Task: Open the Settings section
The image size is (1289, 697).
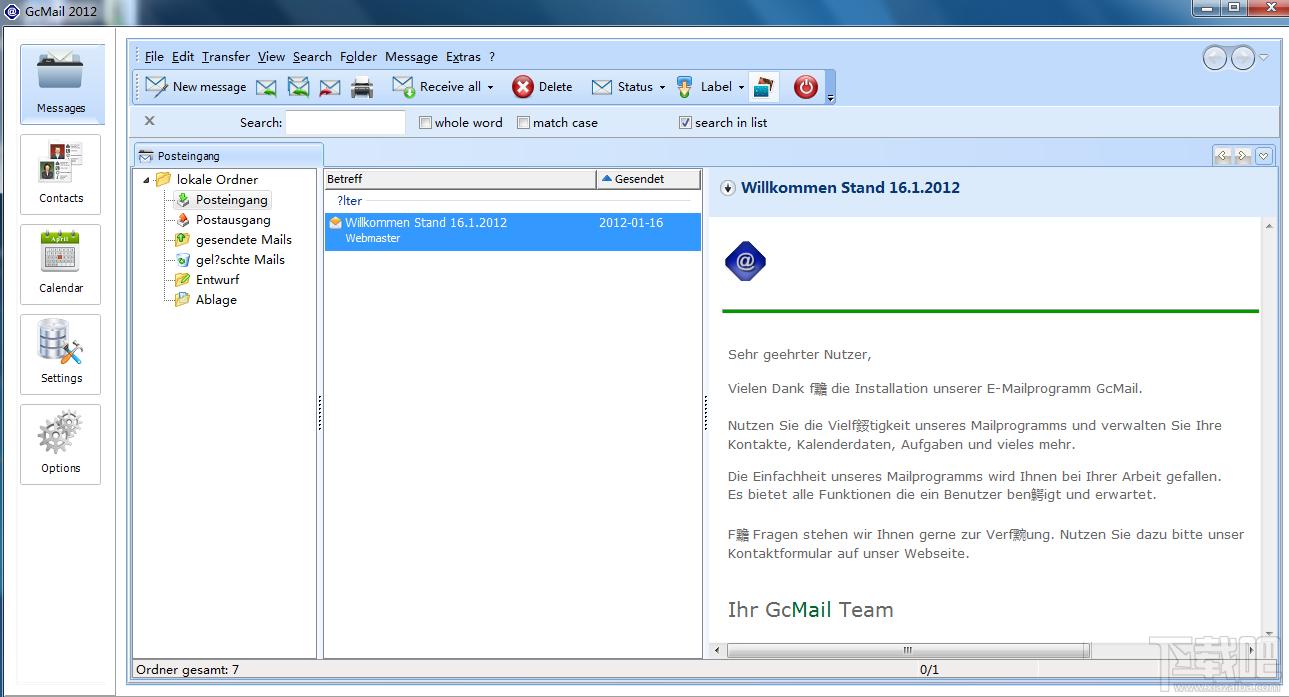Action: coord(61,355)
